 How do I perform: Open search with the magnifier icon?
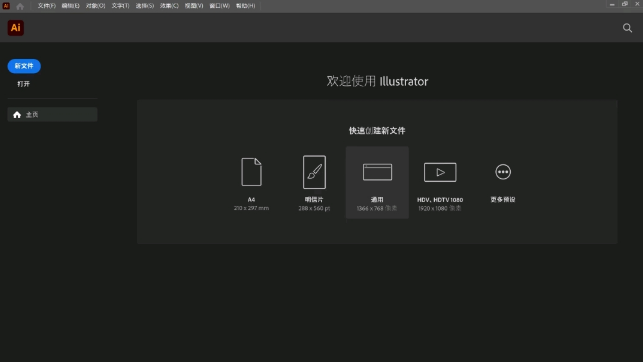pos(627,28)
